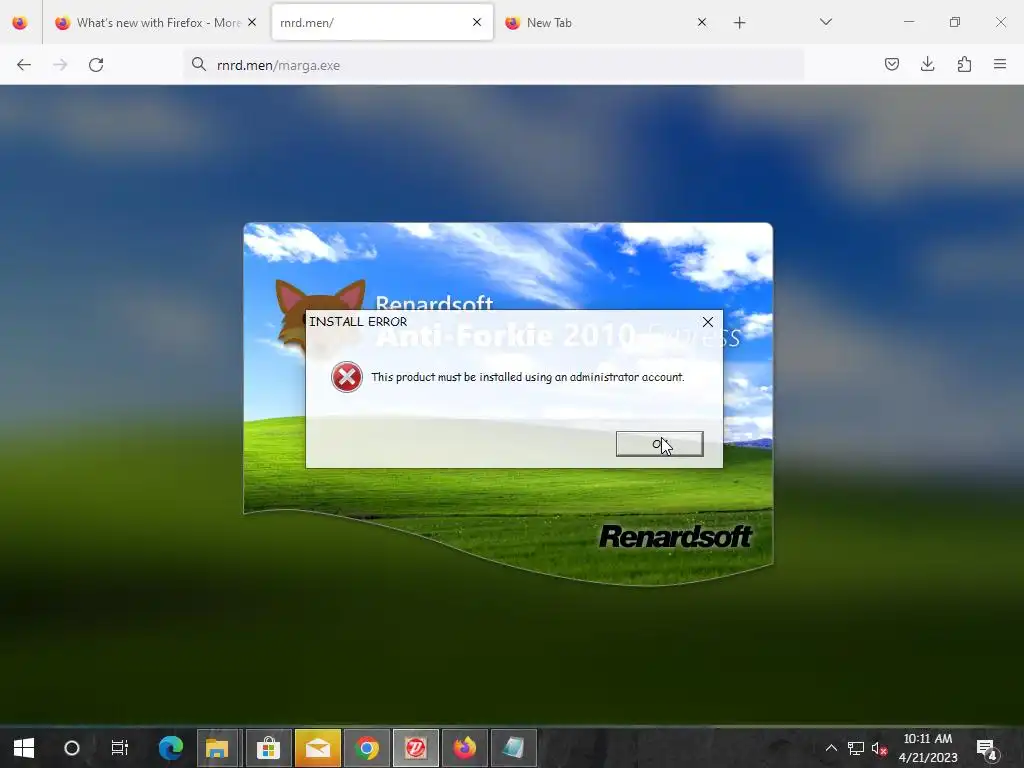Click the Renardsoft logo on splash screen

(675, 537)
